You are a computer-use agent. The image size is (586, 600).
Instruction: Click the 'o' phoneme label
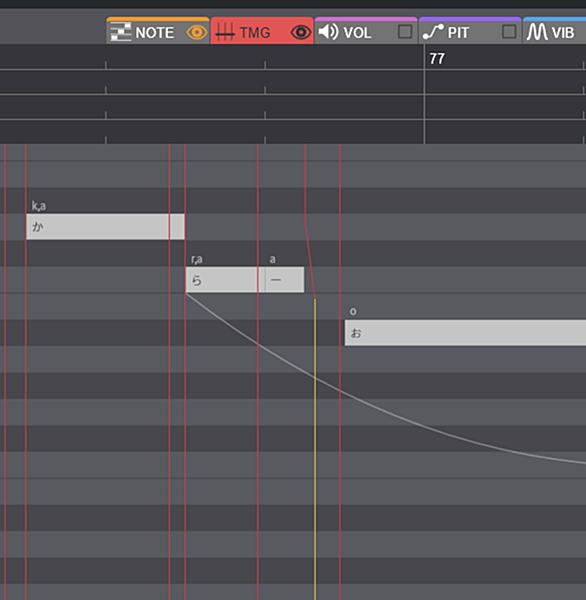353,312
